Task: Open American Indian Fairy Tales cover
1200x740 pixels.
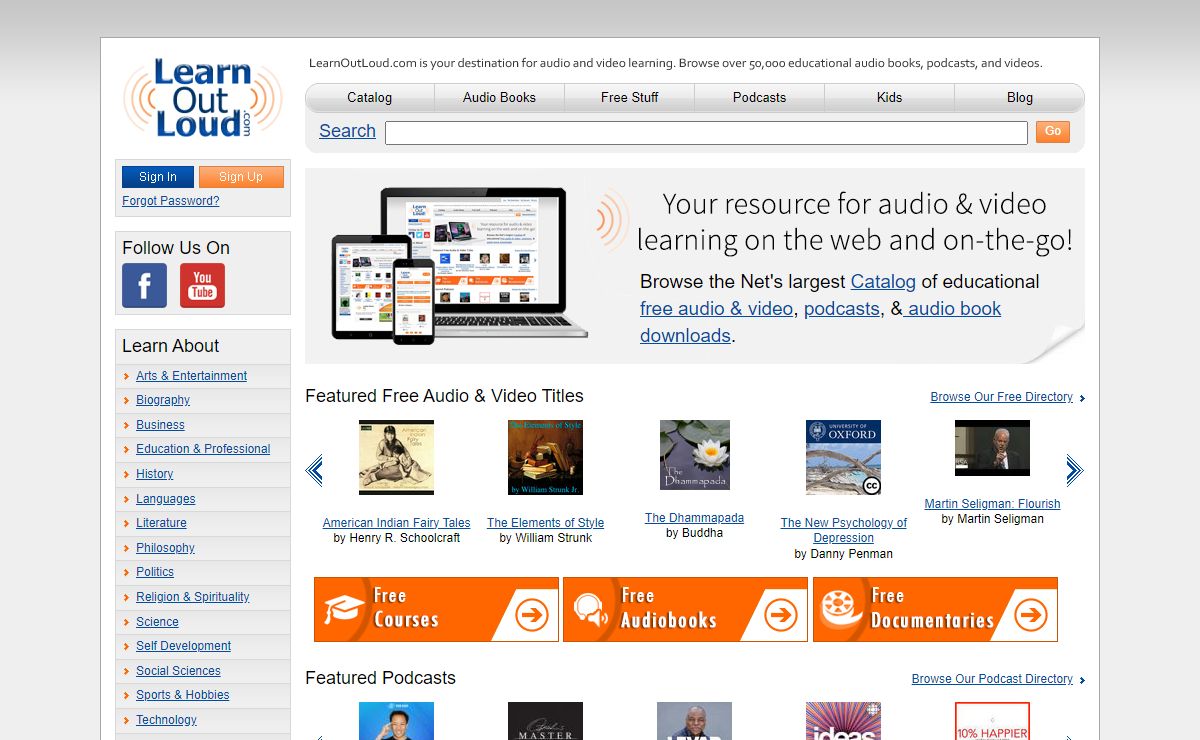Action: (396, 457)
